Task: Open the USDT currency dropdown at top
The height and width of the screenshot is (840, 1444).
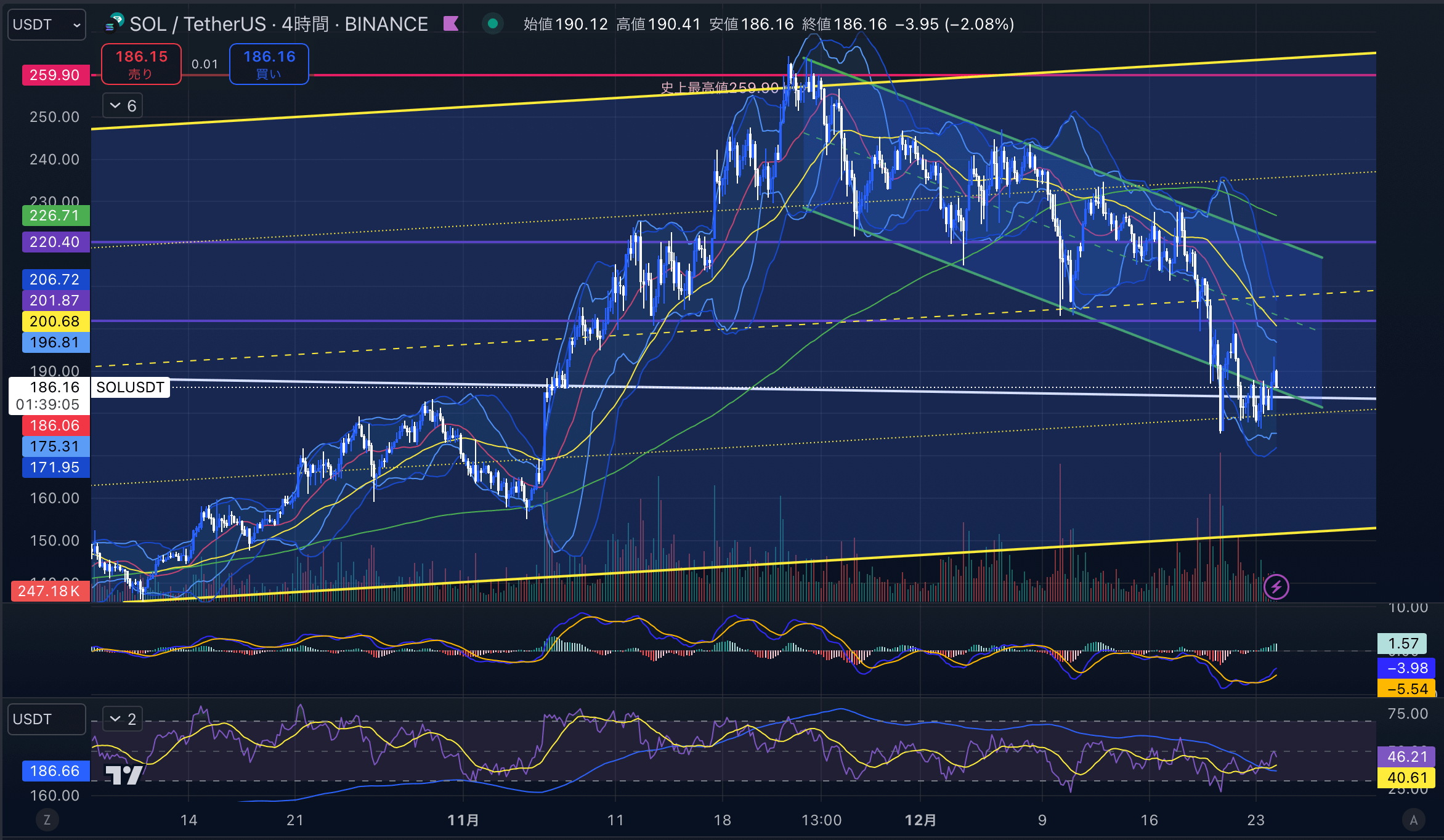Action: (x=46, y=25)
